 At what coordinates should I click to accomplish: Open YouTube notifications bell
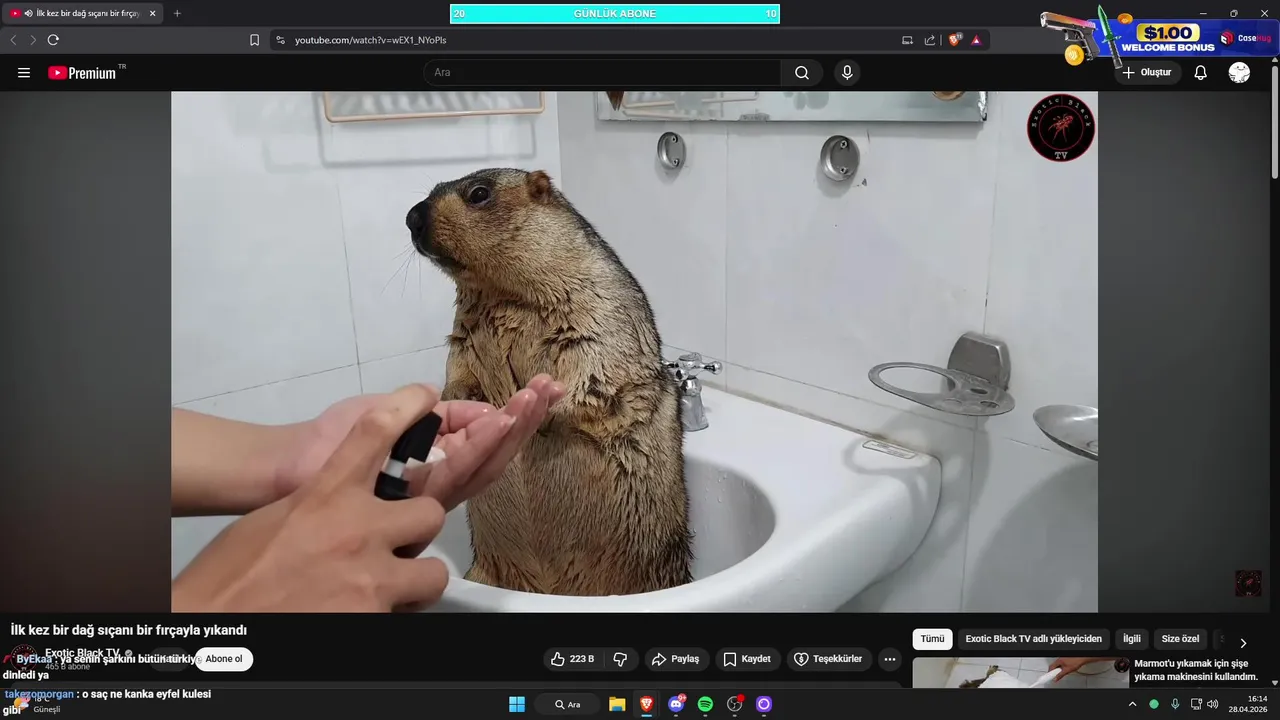point(1201,73)
